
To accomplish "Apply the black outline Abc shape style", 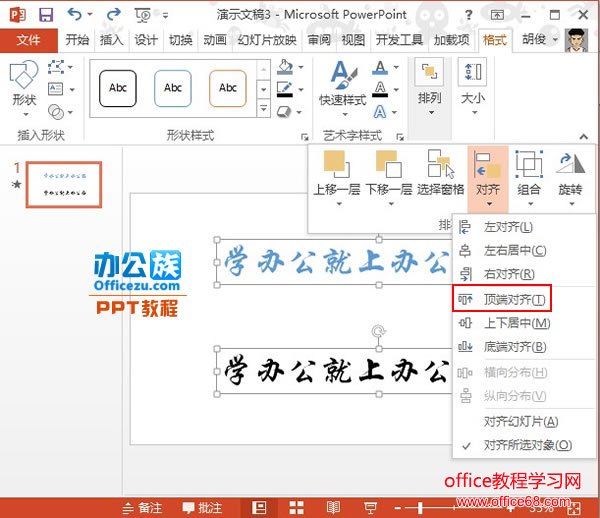I will pos(118,88).
